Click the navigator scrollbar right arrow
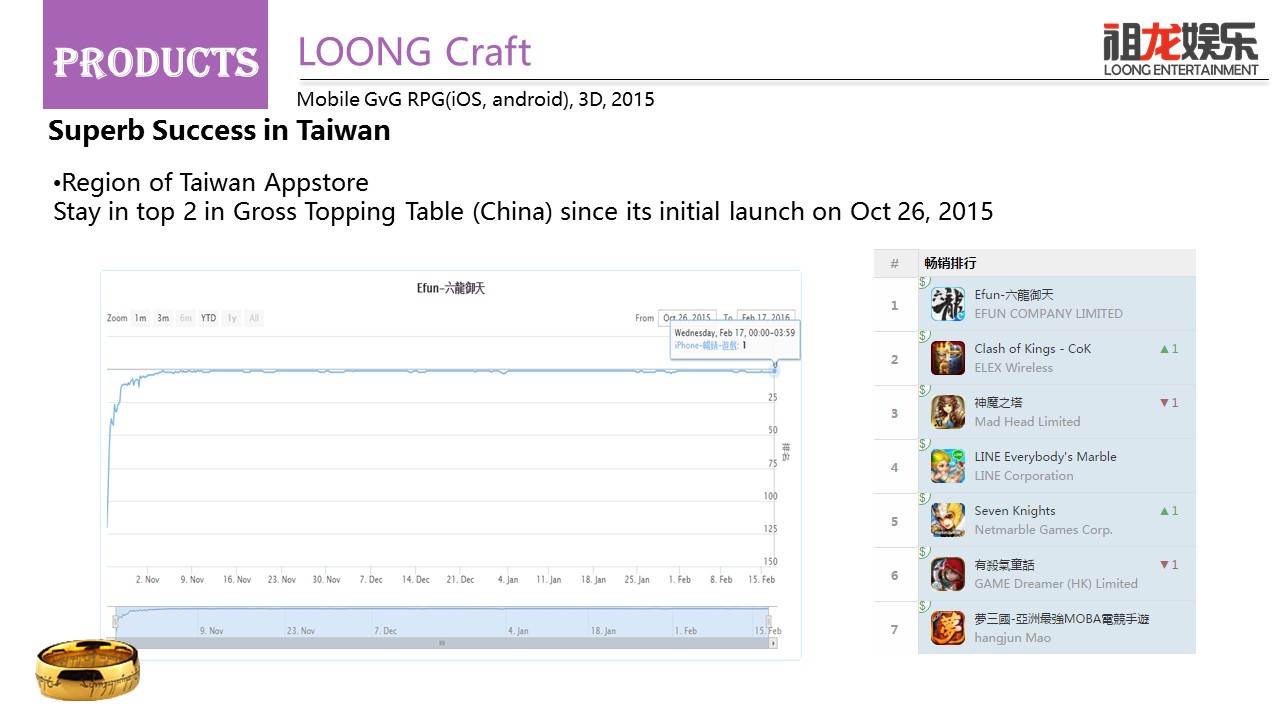The width and height of the screenshot is (1280, 720). pyautogui.click(x=772, y=644)
